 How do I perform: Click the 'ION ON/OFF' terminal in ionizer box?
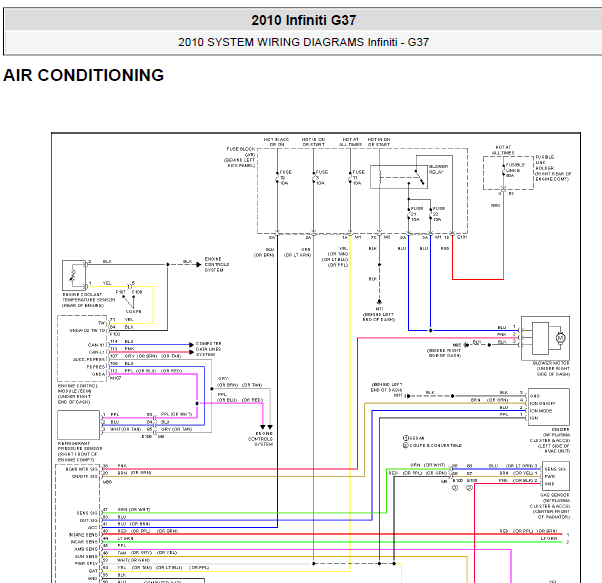pos(542,403)
